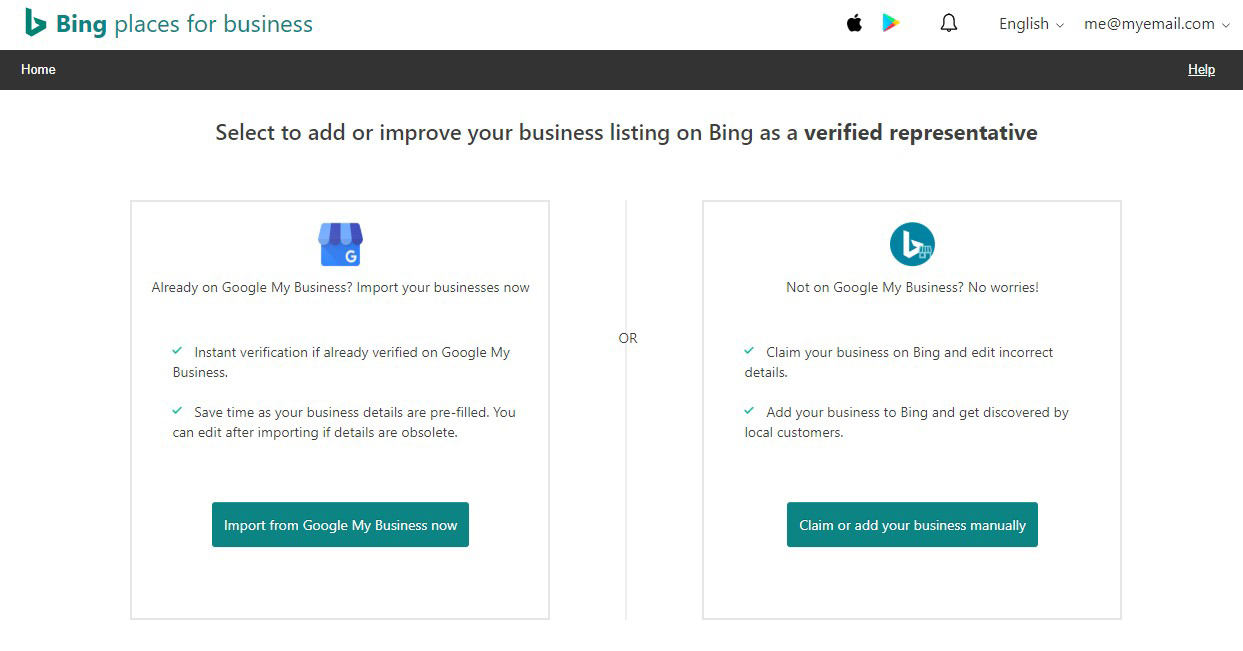Viewport: 1243px width, 651px height.
Task: Select the Home menu item
Action: [38, 69]
